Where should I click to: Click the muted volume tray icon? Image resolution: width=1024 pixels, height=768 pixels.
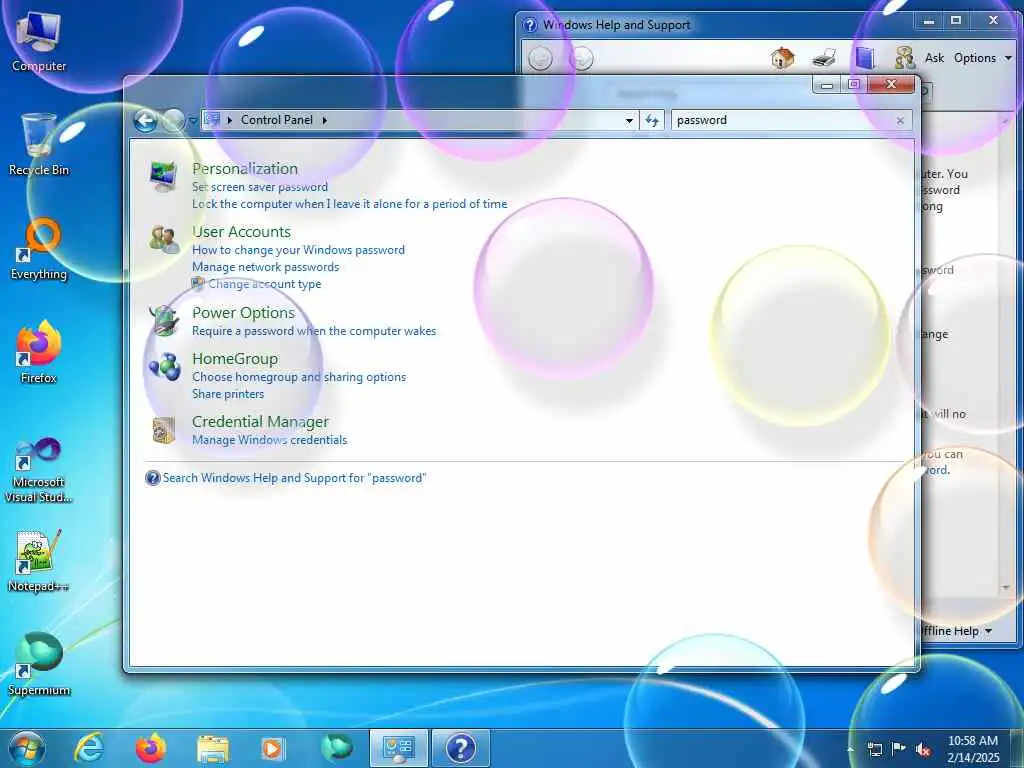pos(923,749)
